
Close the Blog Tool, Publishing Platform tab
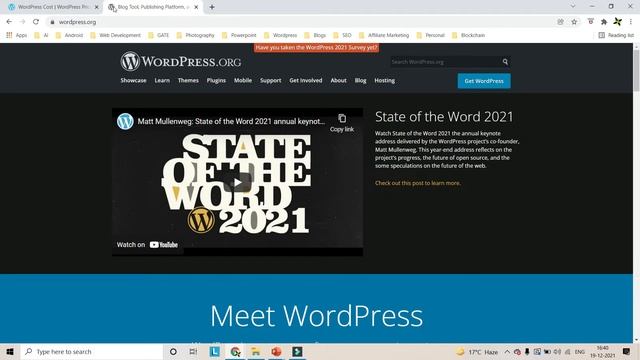(196, 7)
